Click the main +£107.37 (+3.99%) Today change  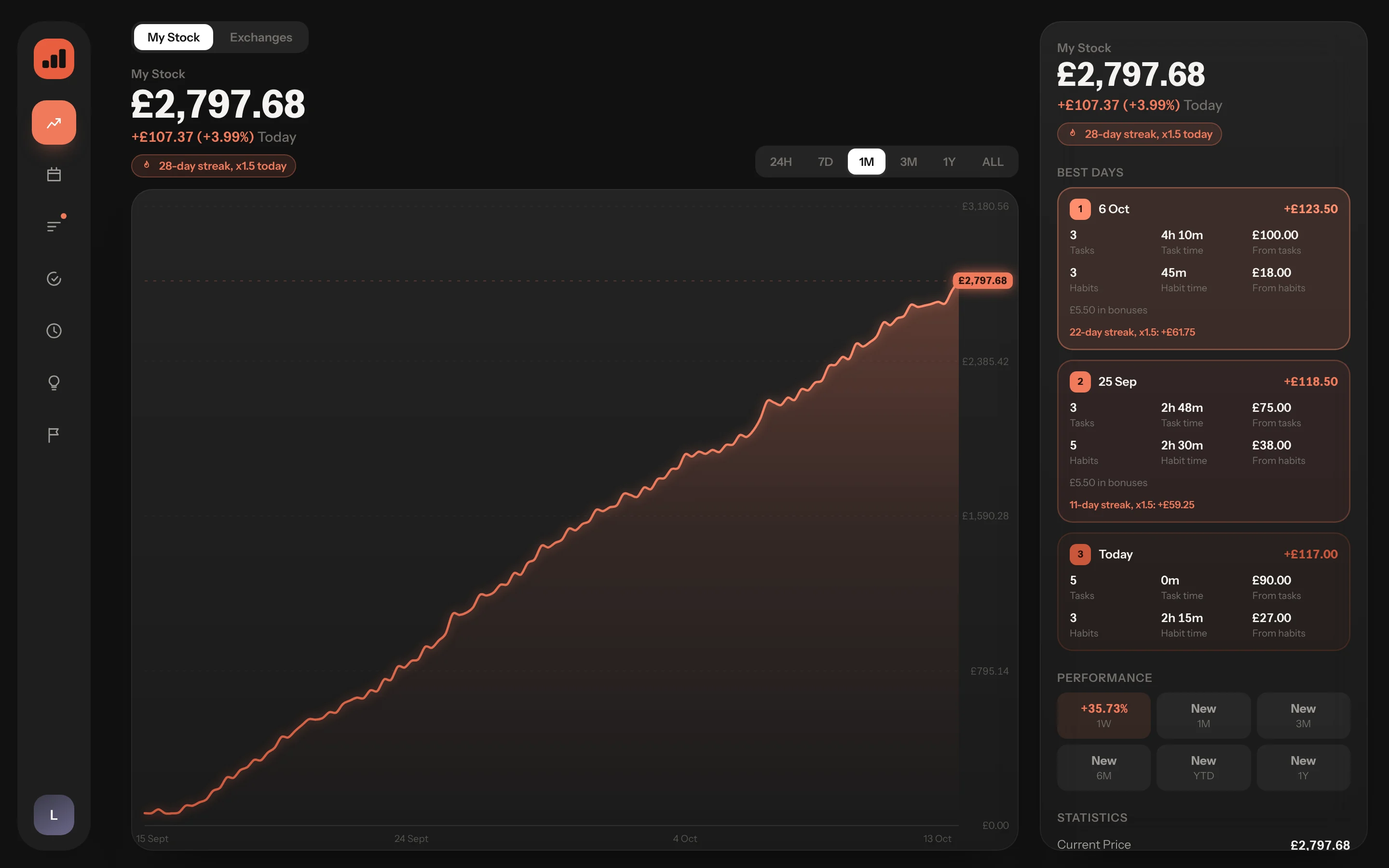pos(214,137)
